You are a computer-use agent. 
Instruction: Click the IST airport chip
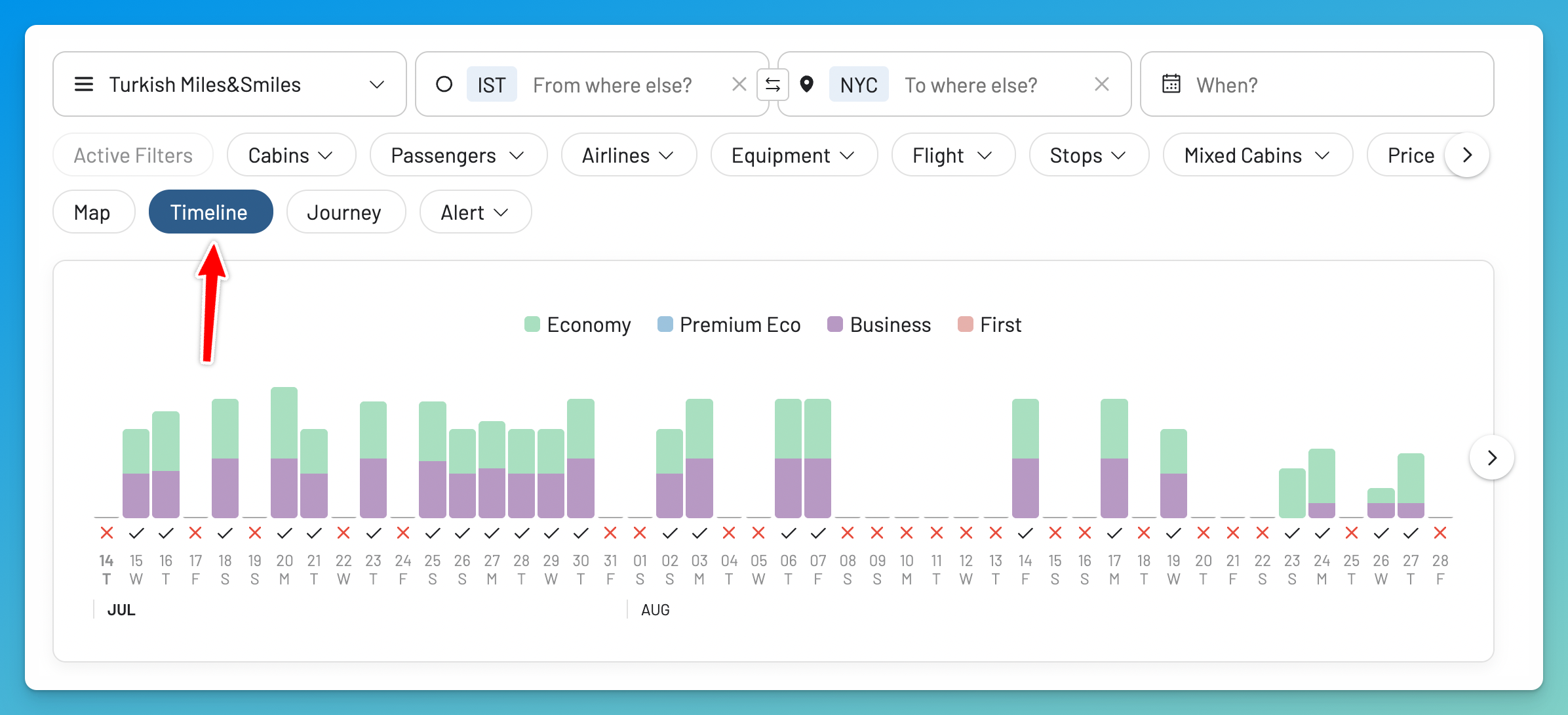[x=492, y=85]
